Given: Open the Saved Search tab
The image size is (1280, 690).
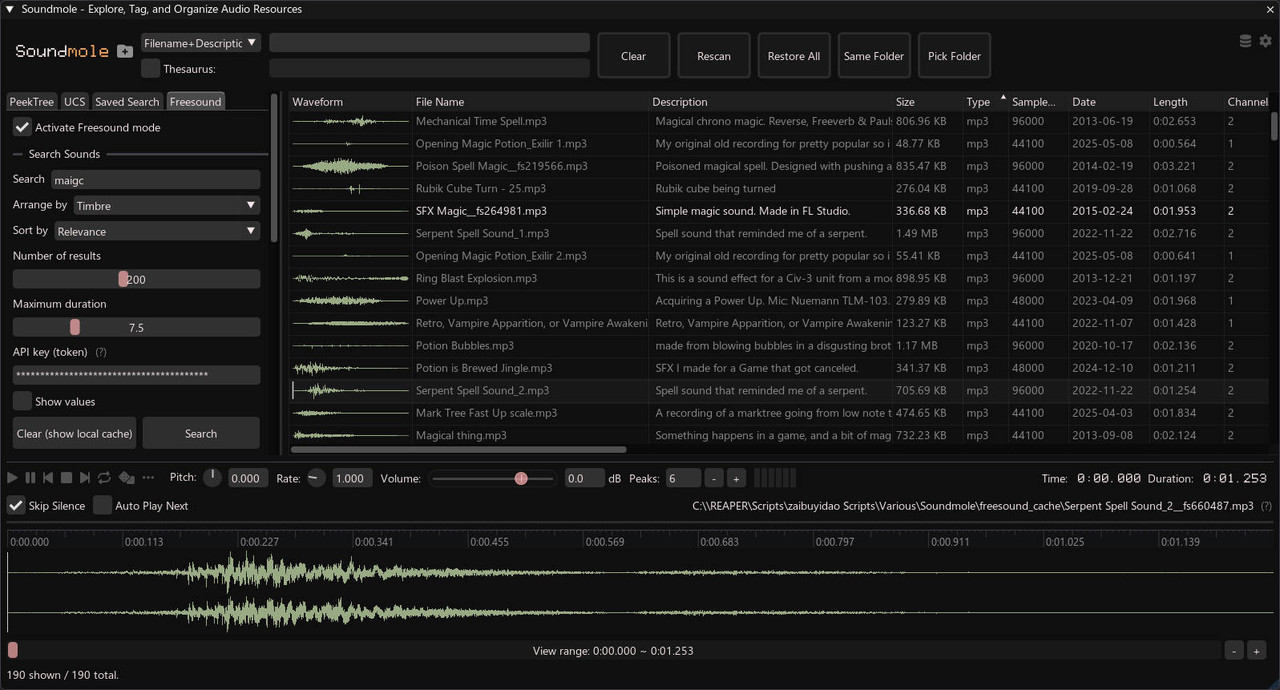Looking at the screenshot, I should click(x=127, y=102).
